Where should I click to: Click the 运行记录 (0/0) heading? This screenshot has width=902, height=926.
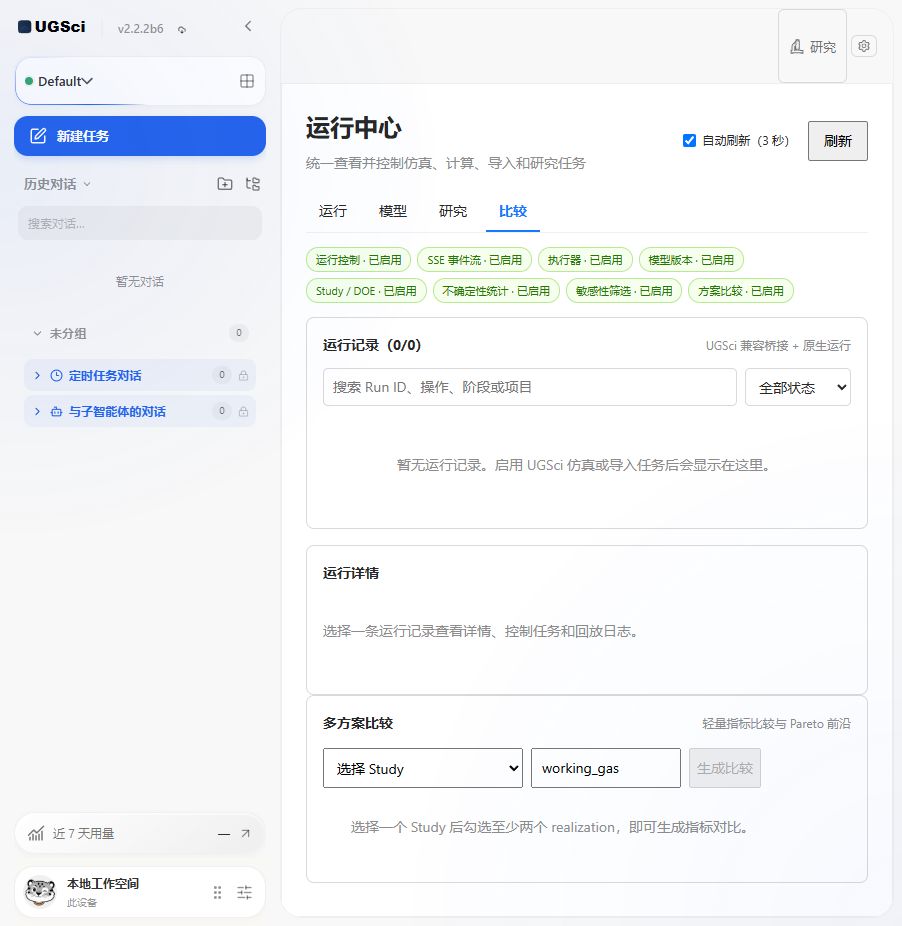[372, 345]
